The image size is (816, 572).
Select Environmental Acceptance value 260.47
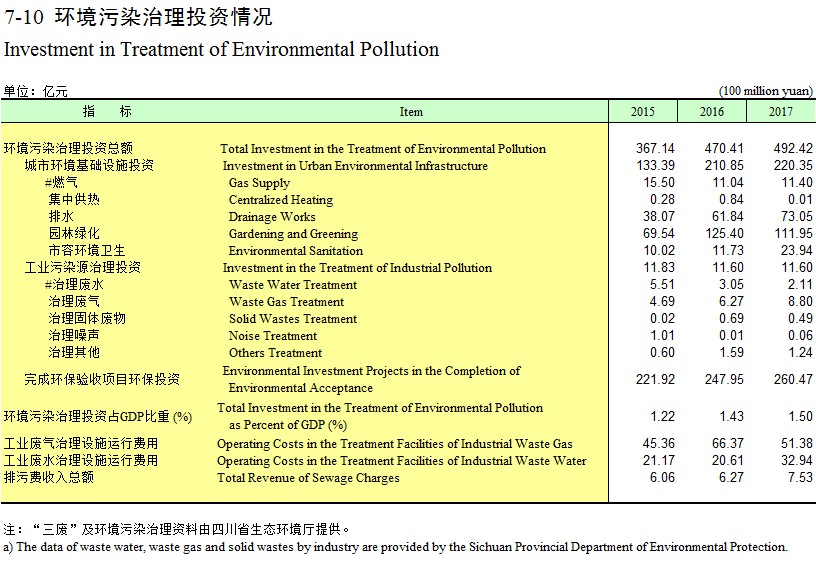click(x=793, y=379)
